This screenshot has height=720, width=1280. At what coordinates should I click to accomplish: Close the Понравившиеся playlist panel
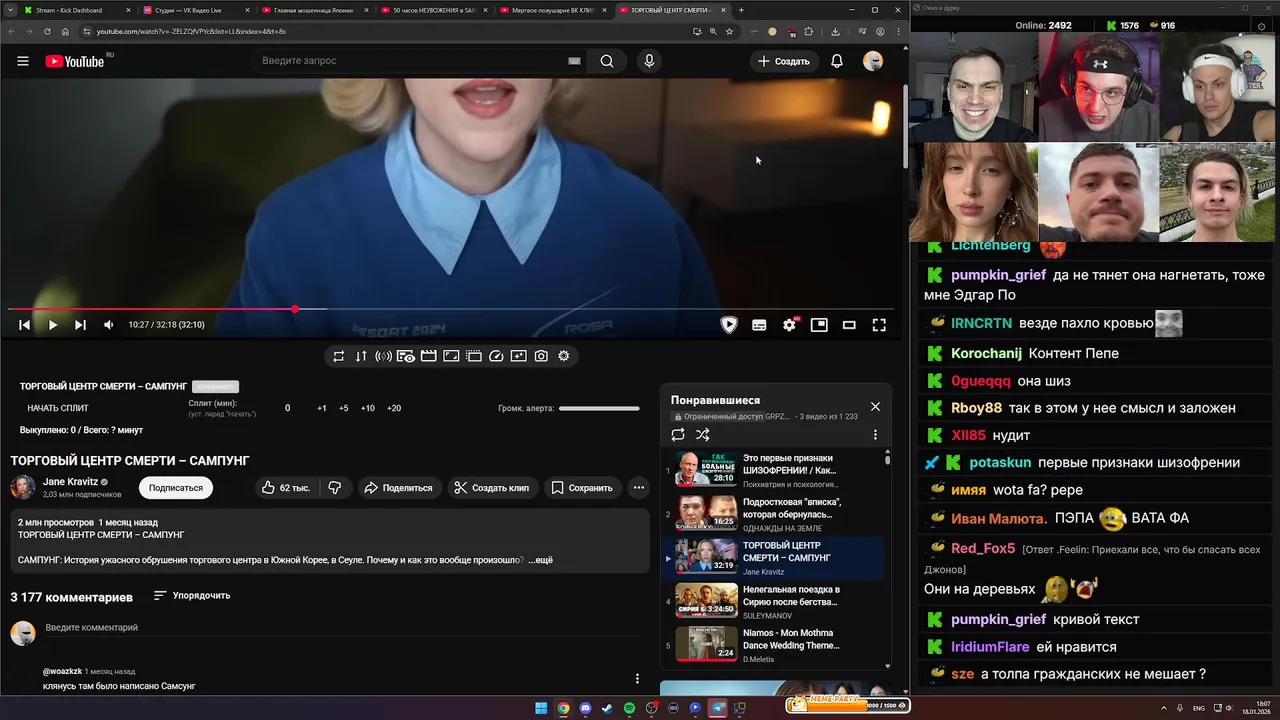tap(875, 406)
